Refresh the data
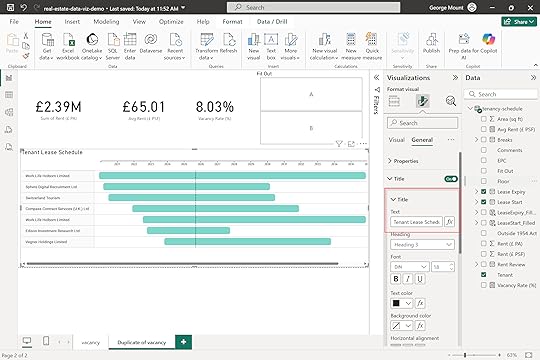 (x=228, y=43)
